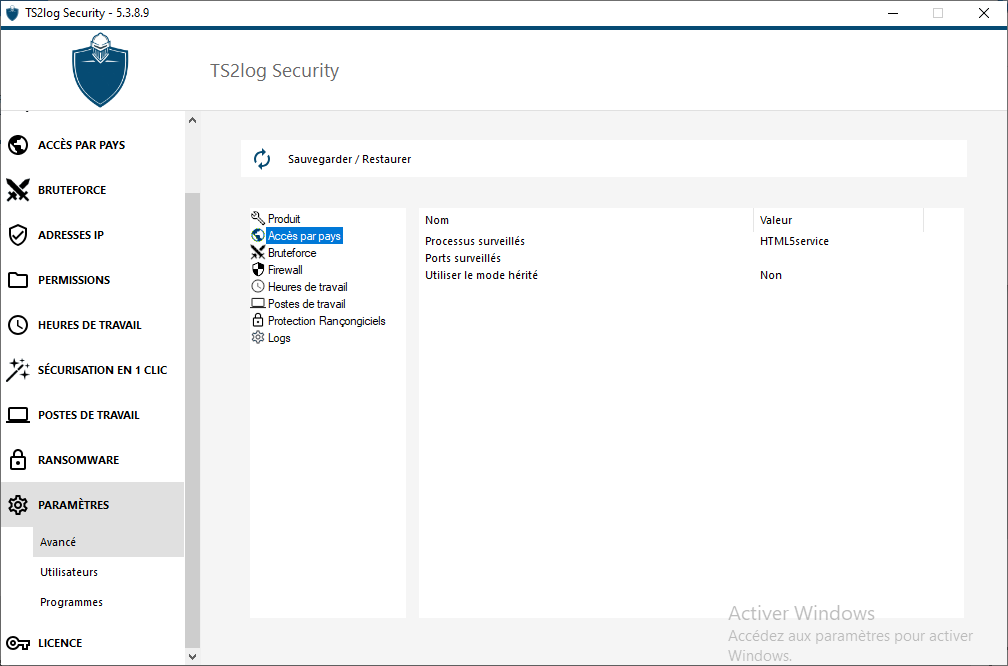Click the sidebar scrollbar thumb
1008x666 pixels.
[192, 420]
